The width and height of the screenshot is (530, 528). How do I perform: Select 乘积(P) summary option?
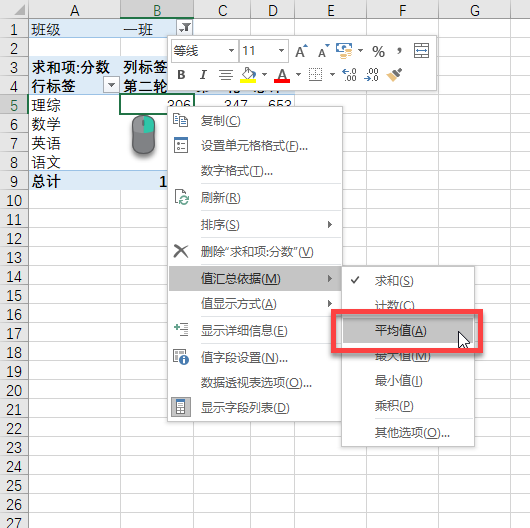[408, 406]
